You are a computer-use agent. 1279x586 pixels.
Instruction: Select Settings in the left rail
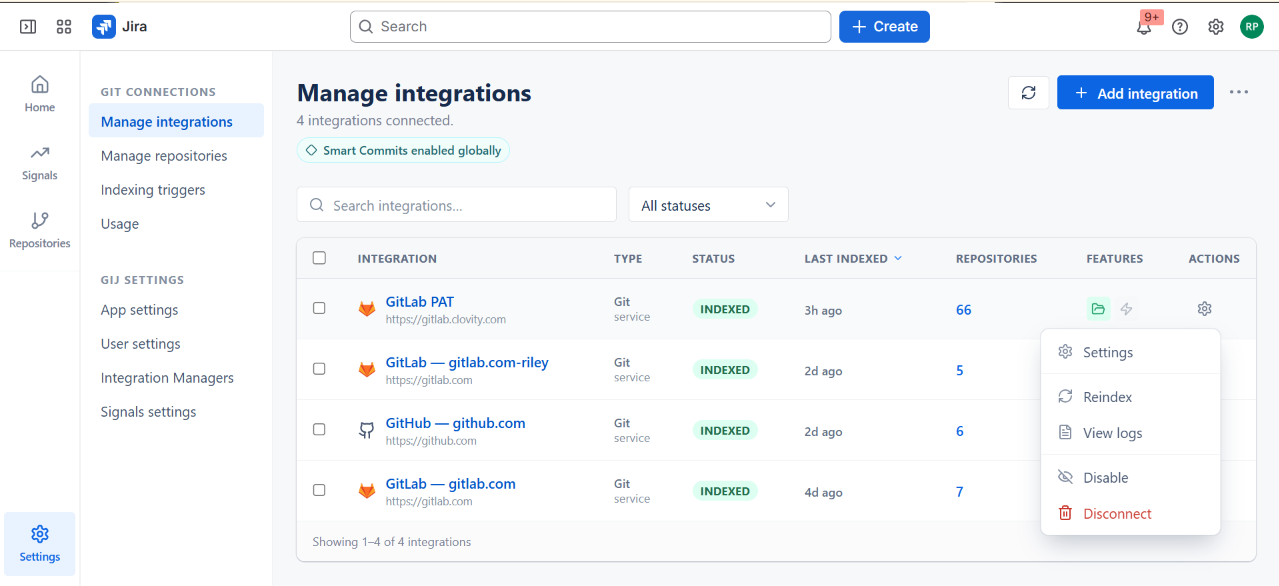click(x=40, y=543)
